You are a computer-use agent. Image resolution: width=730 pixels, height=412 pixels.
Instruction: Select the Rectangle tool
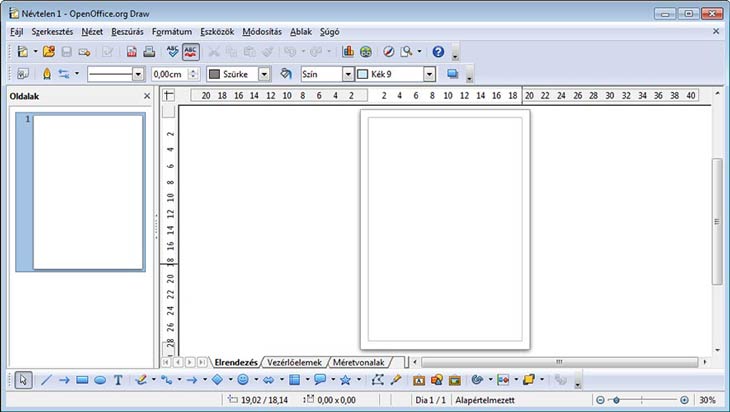tap(82, 380)
